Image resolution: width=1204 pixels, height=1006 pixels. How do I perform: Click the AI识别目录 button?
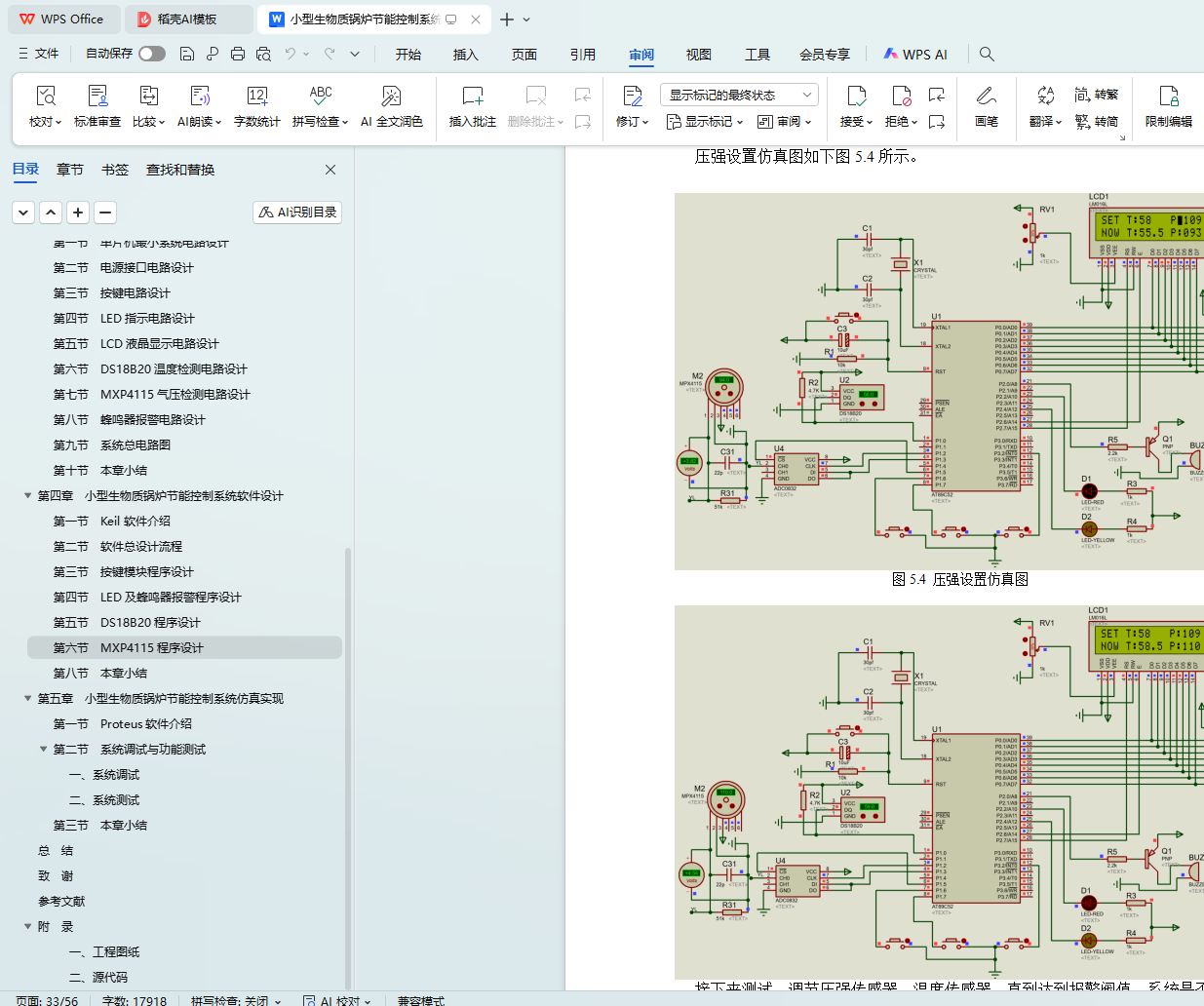[297, 213]
